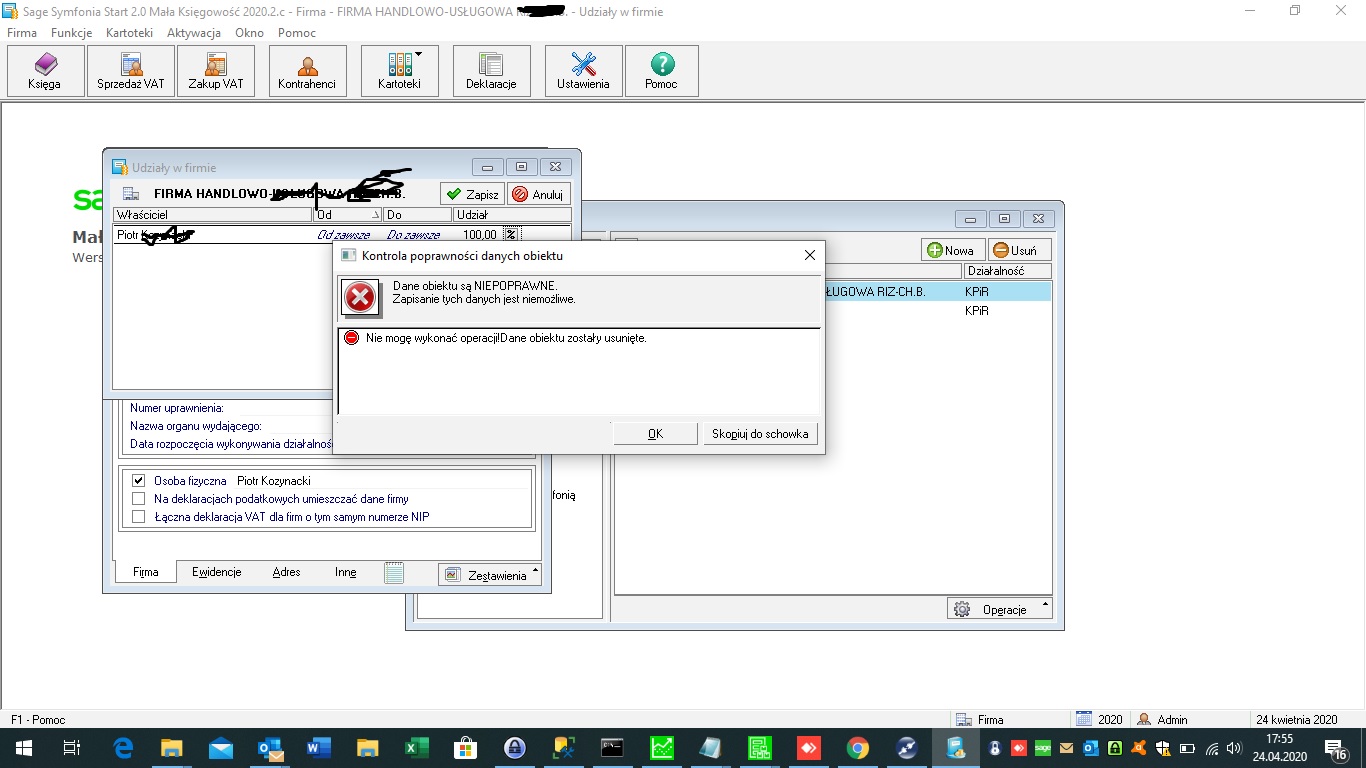Image resolution: width=1366 pixels, height=768 pixels.
Task: Click the company building icon in Udziały w firmie
Action: pyautogui.click(x=131, y=194)
